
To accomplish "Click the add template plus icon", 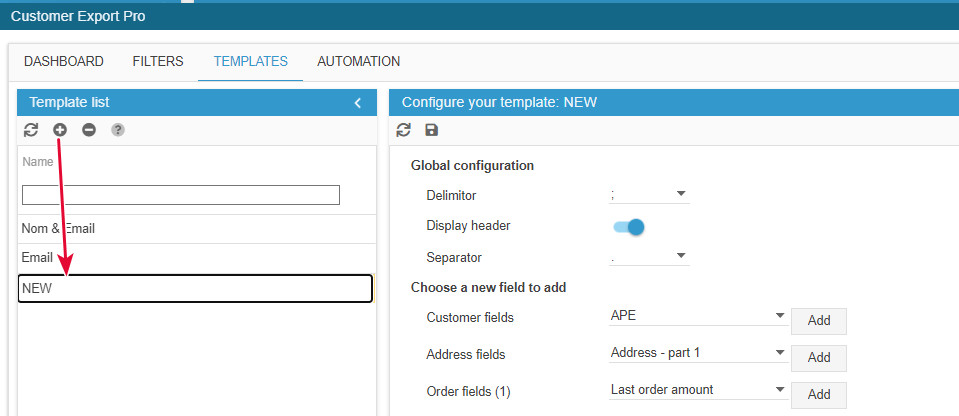I will coord(60,130).
